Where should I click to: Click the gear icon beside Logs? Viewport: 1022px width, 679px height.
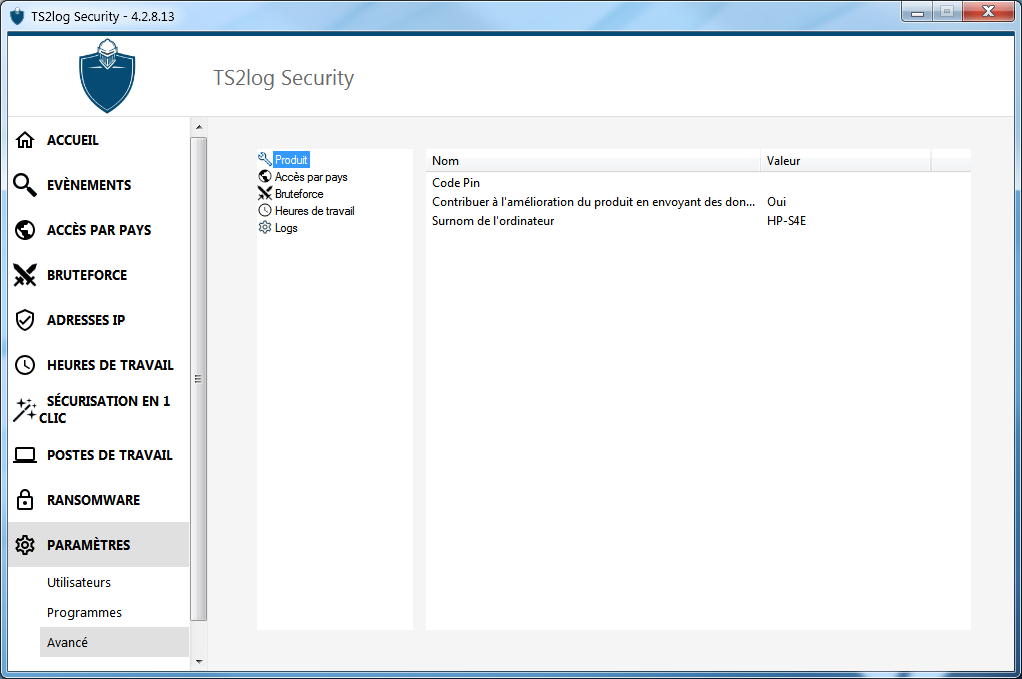265,227
